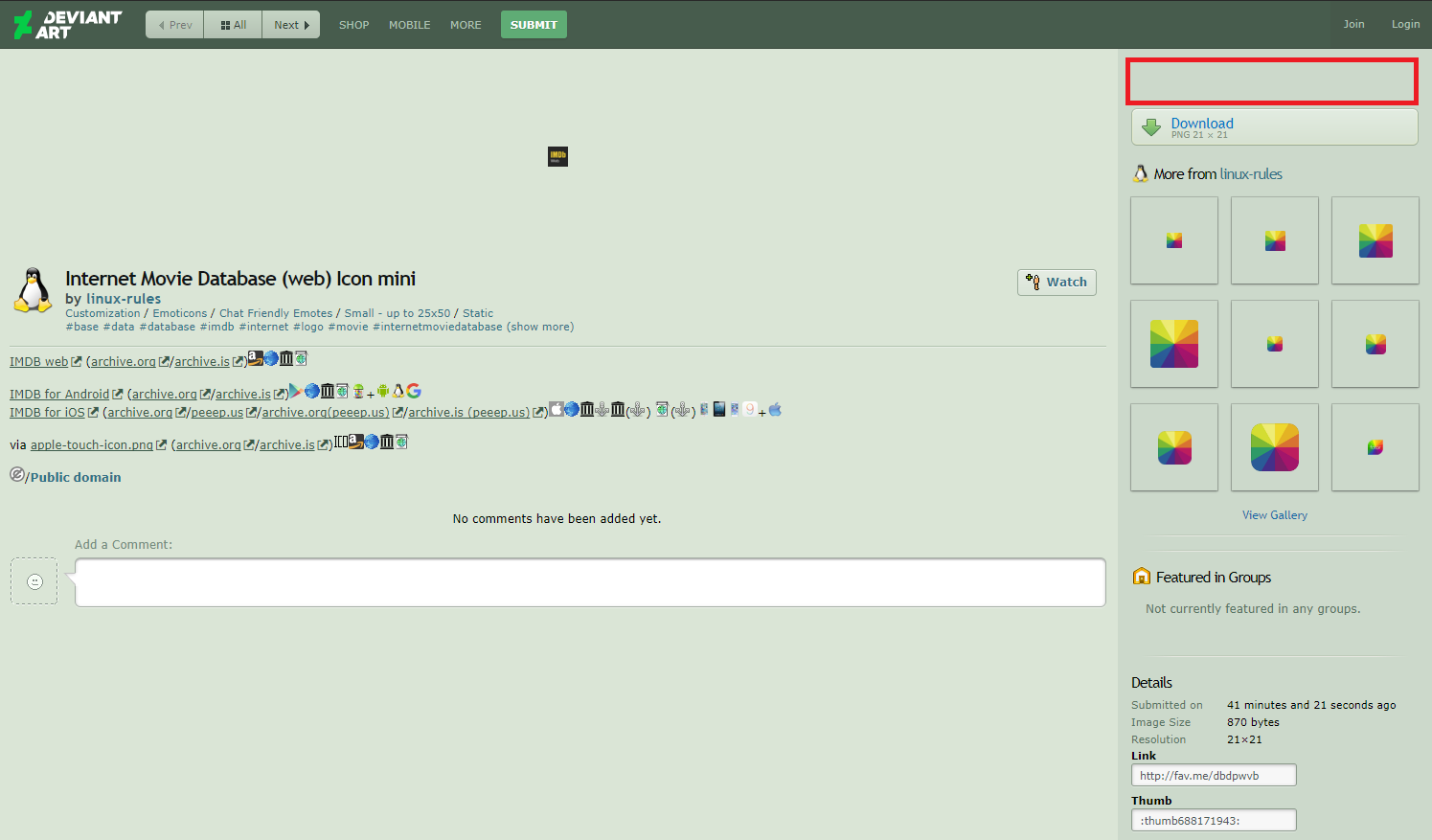The image size is (1432, 840).
Task: Select the fav.me Link input field
Action: tap(1213, 774)
